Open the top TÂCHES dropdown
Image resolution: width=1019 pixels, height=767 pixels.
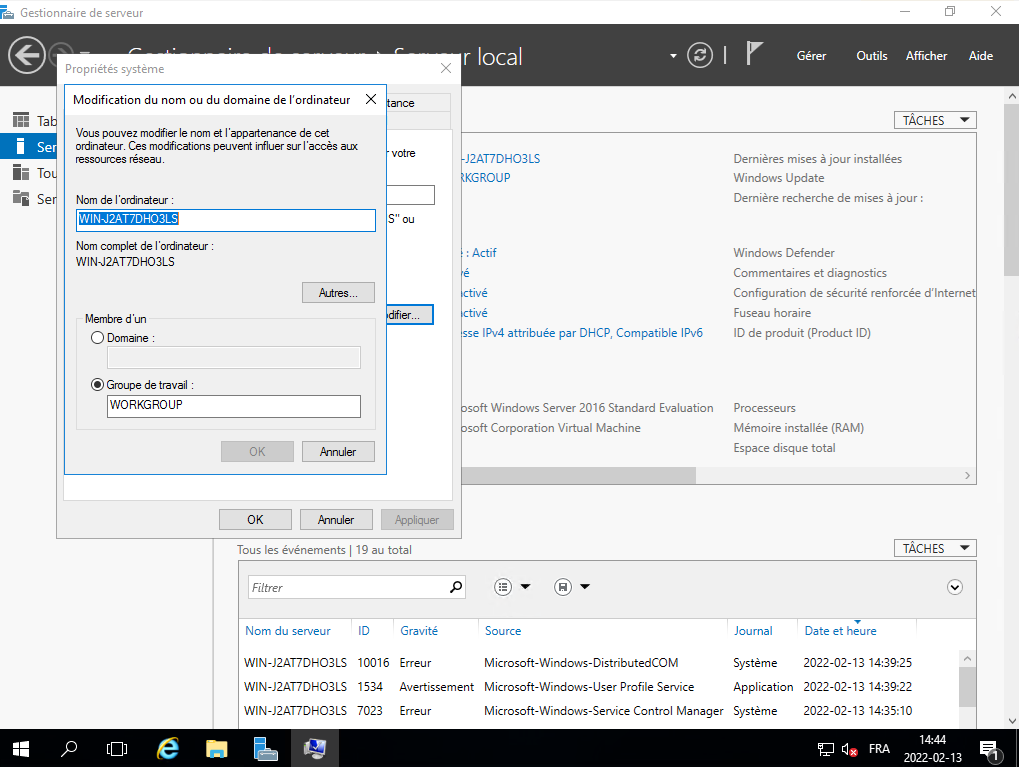click(x=934, y=120)
